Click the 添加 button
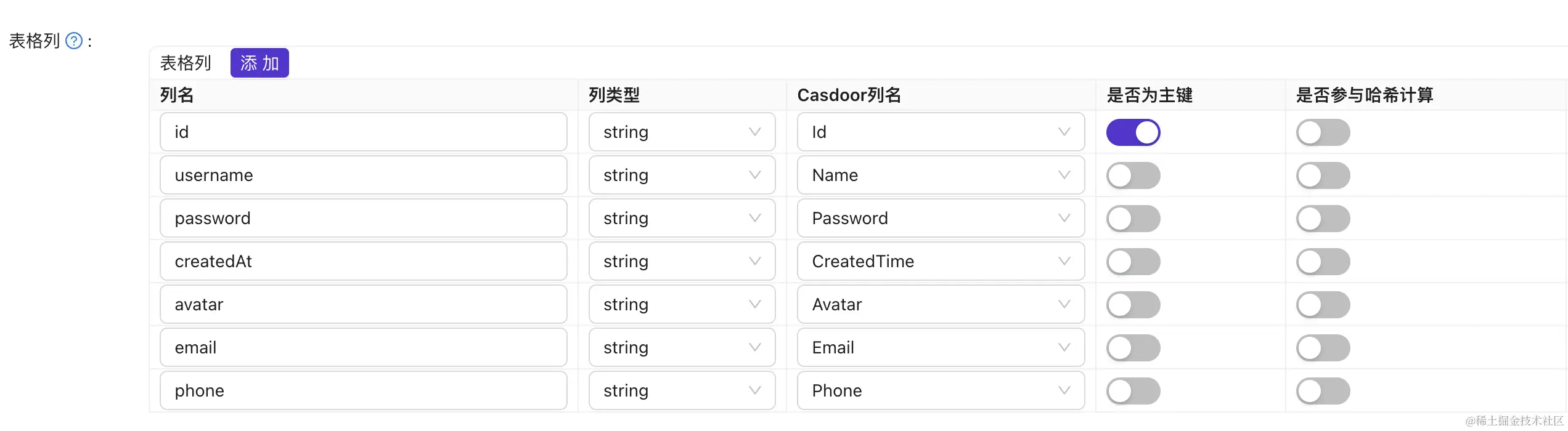The width and height of the screenshot is (1568, 431). (259, 63)
